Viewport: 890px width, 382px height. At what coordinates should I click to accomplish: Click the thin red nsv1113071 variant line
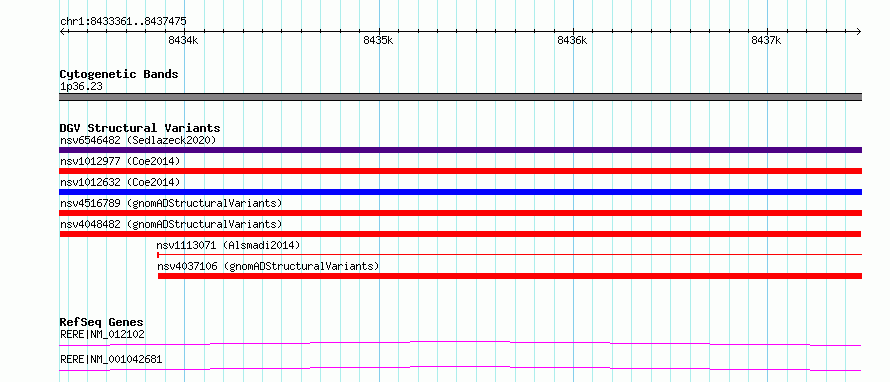[509, 255]
